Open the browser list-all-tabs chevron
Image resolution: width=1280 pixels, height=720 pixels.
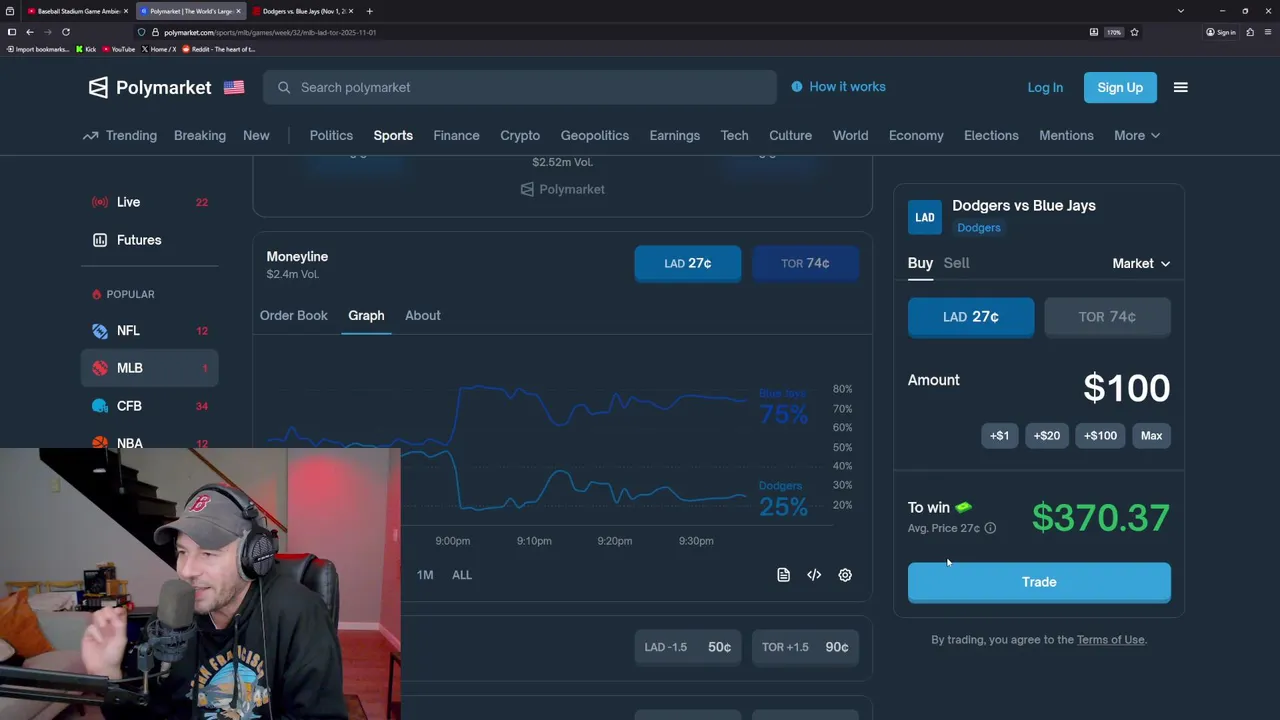pyautogui.click(x=1180, y=11)
